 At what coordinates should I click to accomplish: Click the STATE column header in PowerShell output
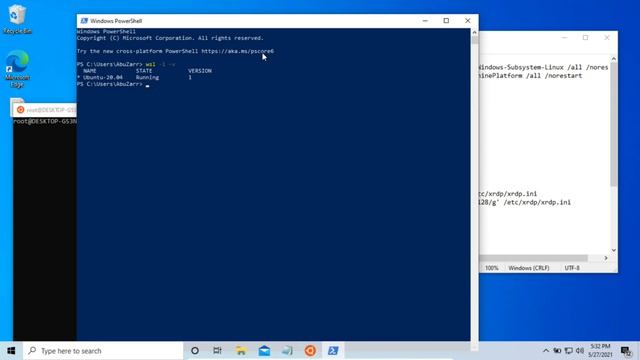pos(144,71)
